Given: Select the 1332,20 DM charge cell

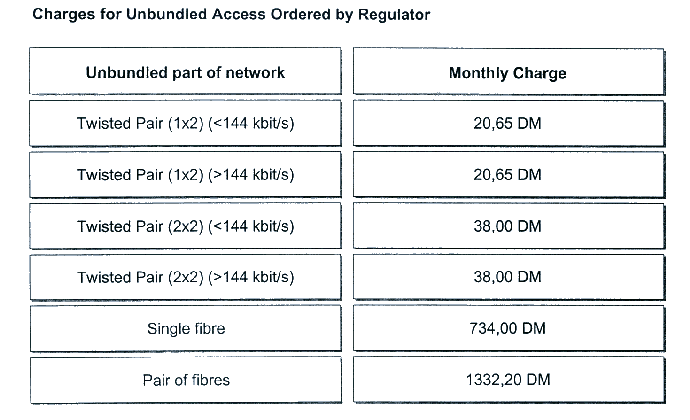Looking at the screenshot, I should (509, 380).
